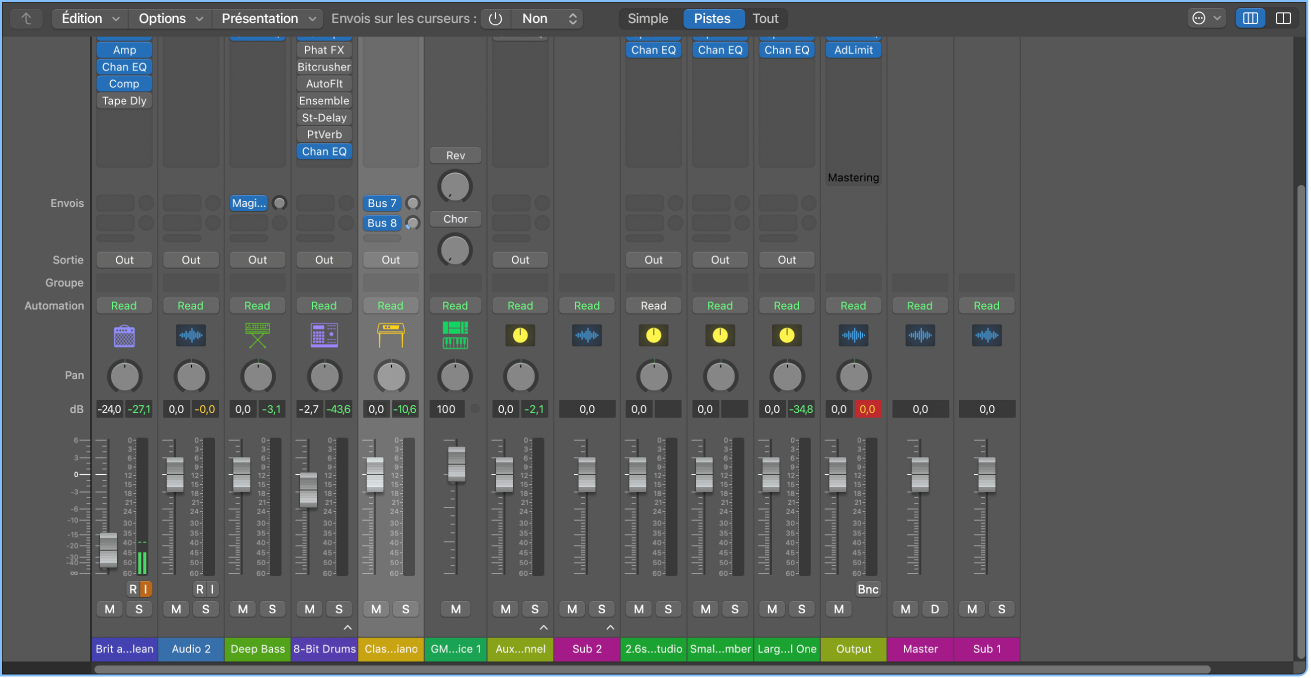
Task: Click the Pan knob of Brit a...lean
Action: [124, 376]
